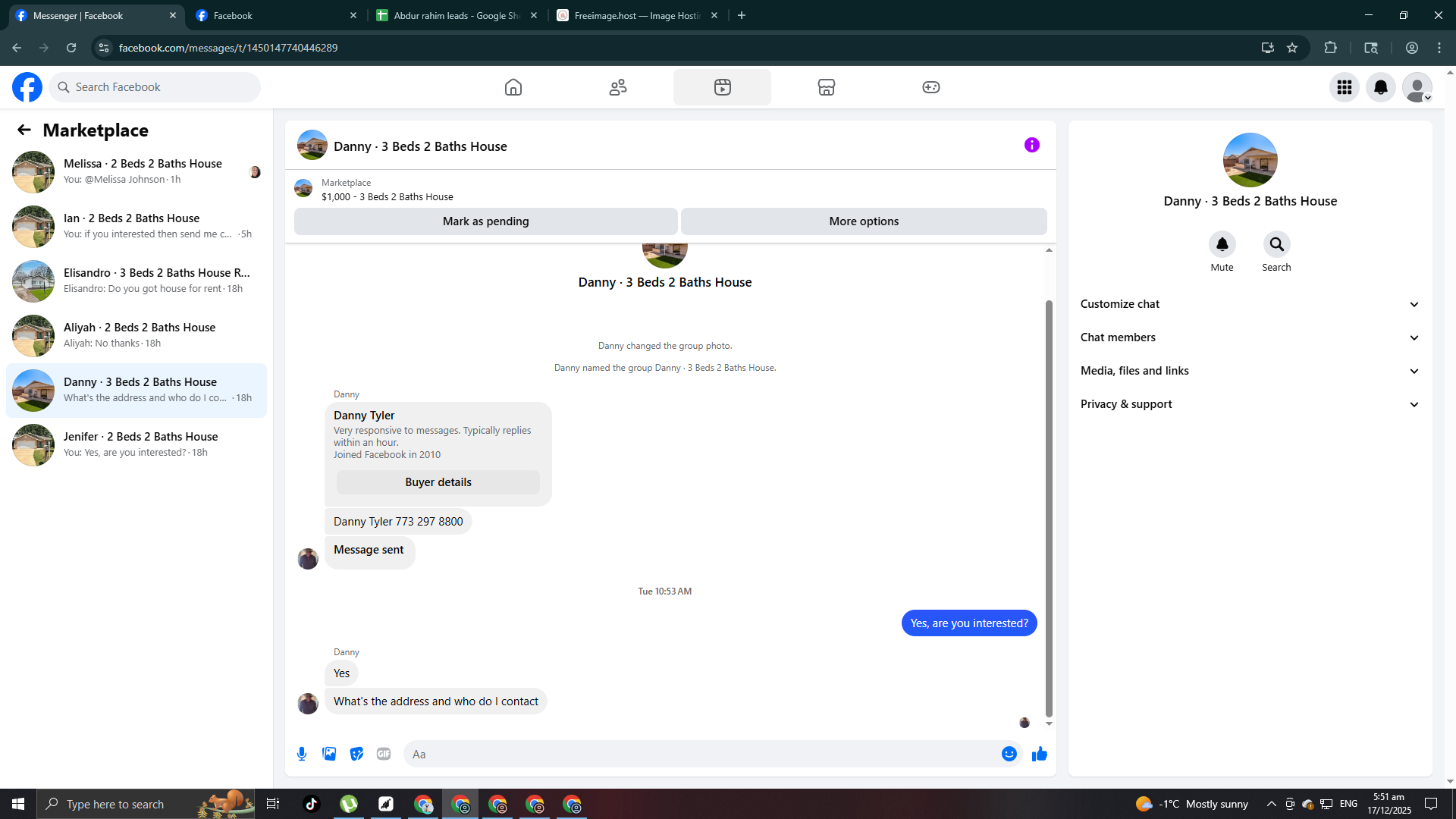Viewport: 1456px width, 819px height.
Task: Open Buyer details for Danny Tyler
Action: coord(438,482)
